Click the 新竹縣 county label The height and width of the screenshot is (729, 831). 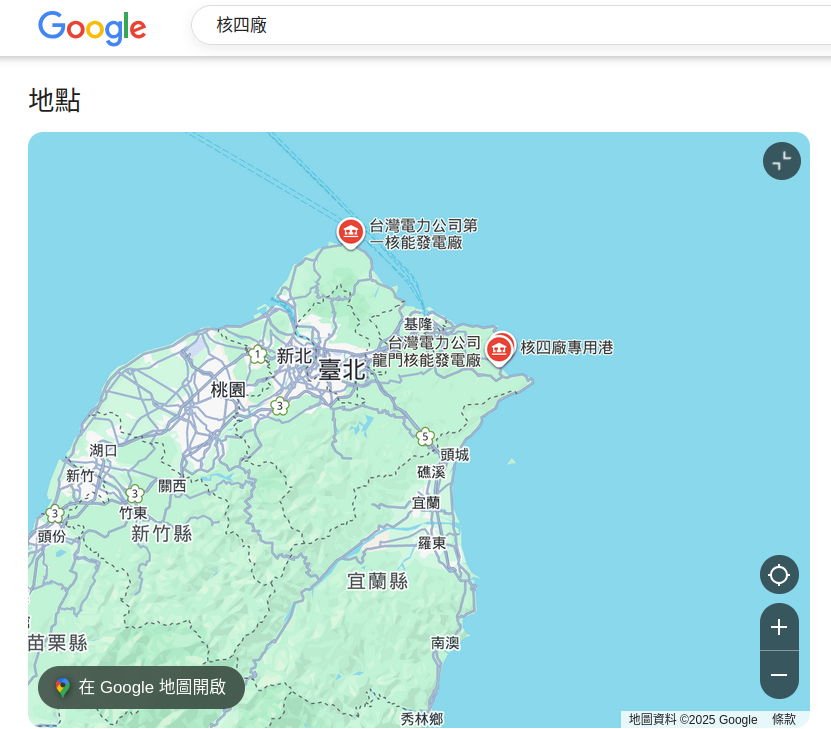(x=162, y=533)
